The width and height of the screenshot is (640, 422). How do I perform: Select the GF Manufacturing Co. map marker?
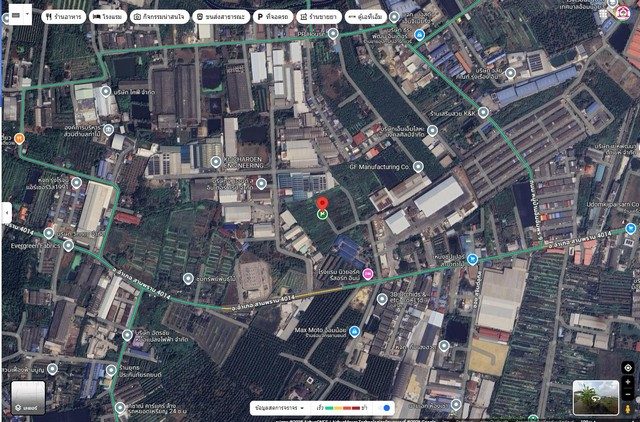click(x=418, y=167)
